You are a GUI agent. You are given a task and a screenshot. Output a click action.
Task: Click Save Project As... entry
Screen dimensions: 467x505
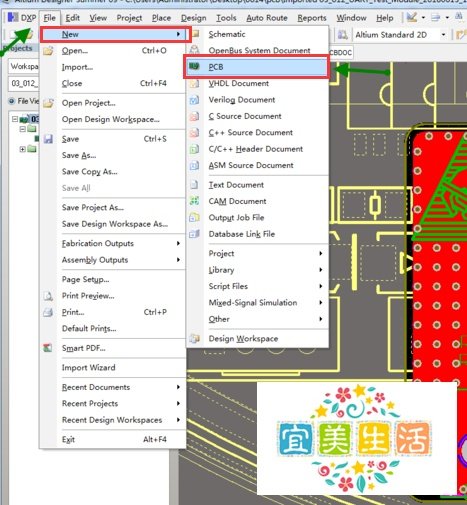click(x=112, y=207)
